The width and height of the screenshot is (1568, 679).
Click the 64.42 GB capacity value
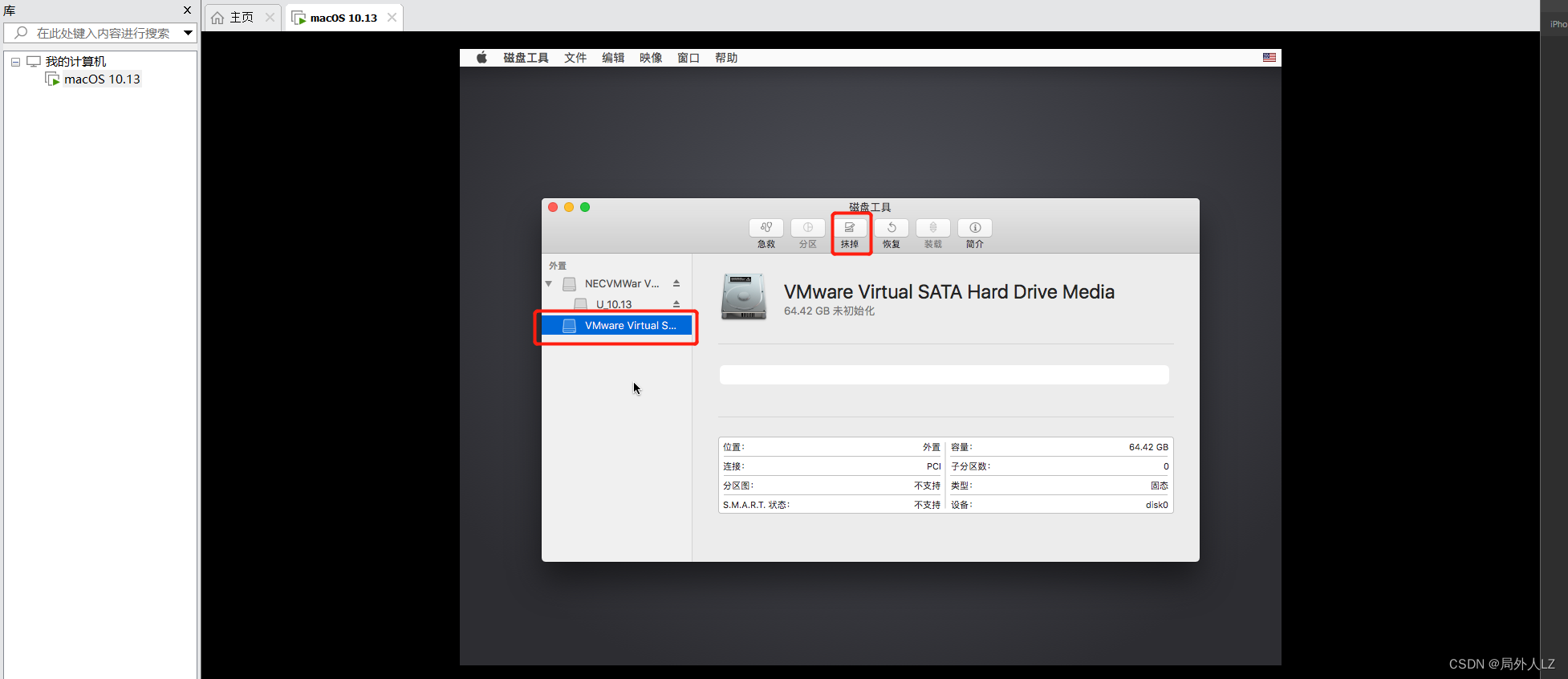coord(1148,447)
